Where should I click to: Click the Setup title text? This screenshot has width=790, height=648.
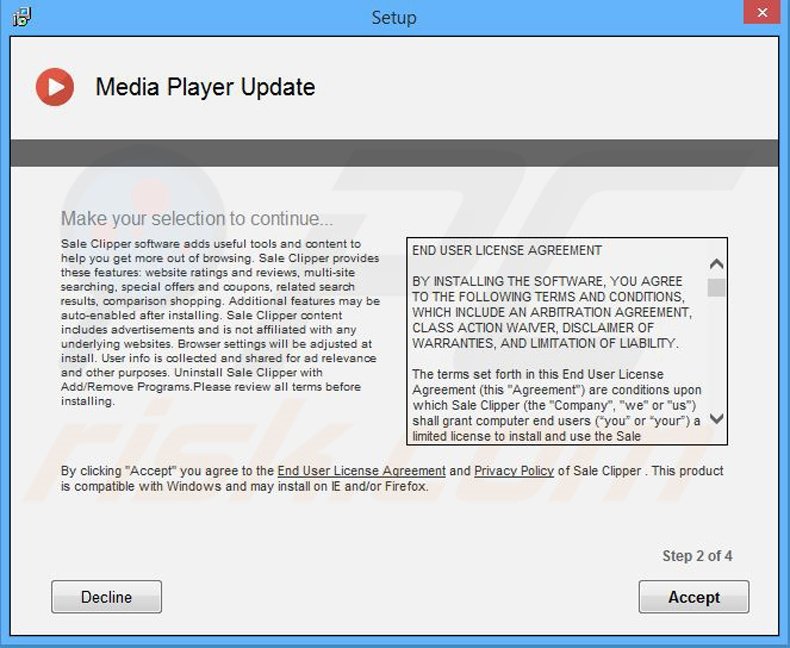pos(394,18)
